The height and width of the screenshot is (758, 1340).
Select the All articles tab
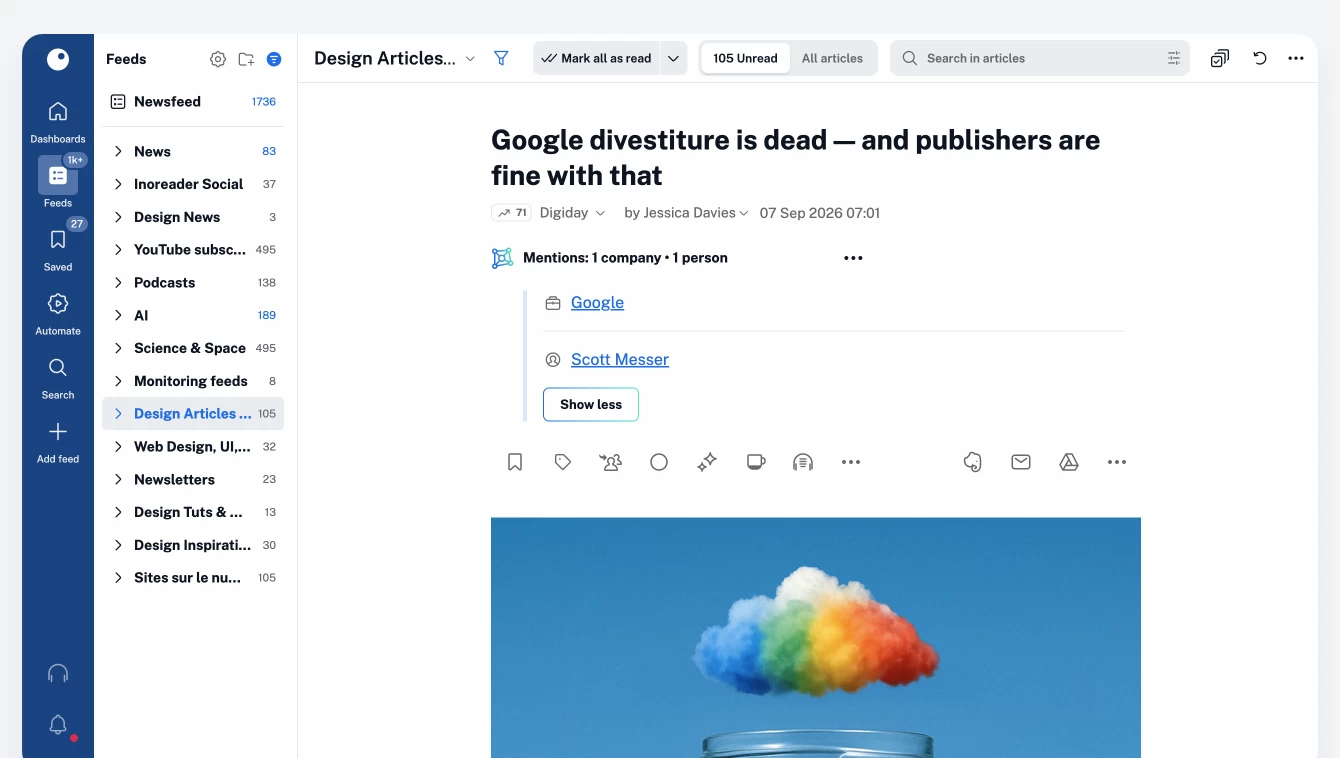832,58
